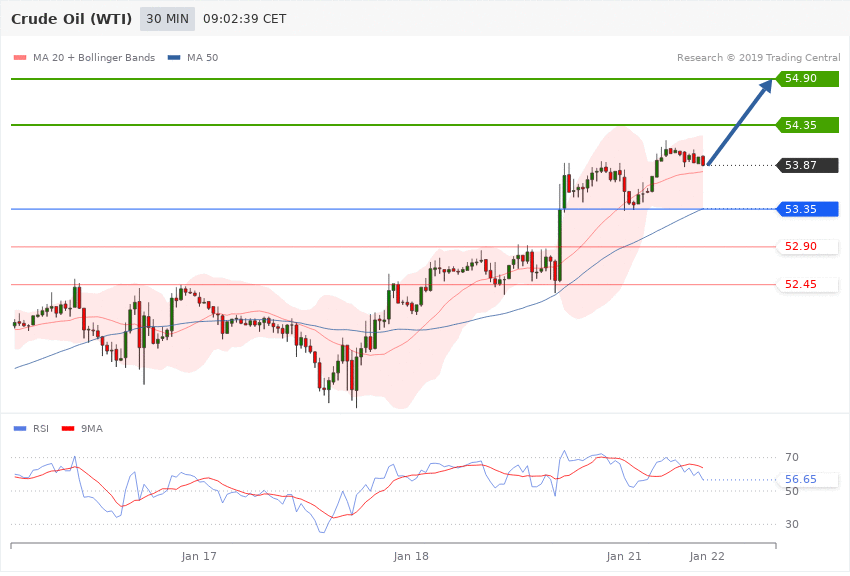The width and height of the screenshot is (850, 576).
Task: Click the MA 50 legend label
Action: (202, 57)
